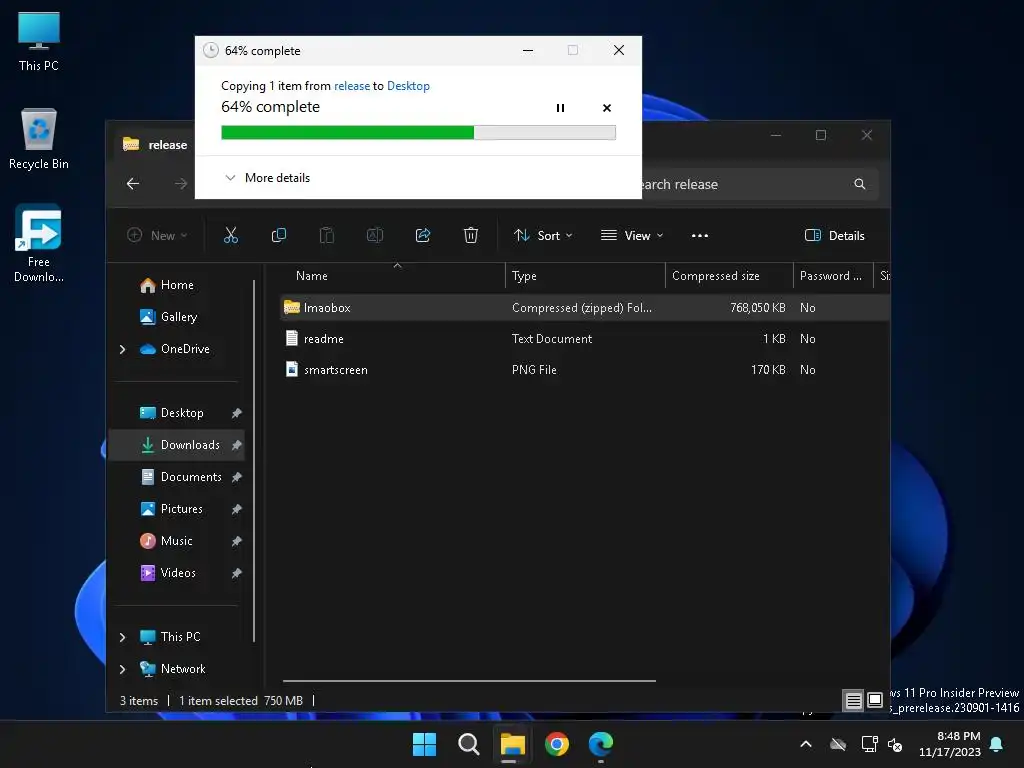Switch to large thumbnails view icon
1024x768 pixels.
tap(875, 701)
